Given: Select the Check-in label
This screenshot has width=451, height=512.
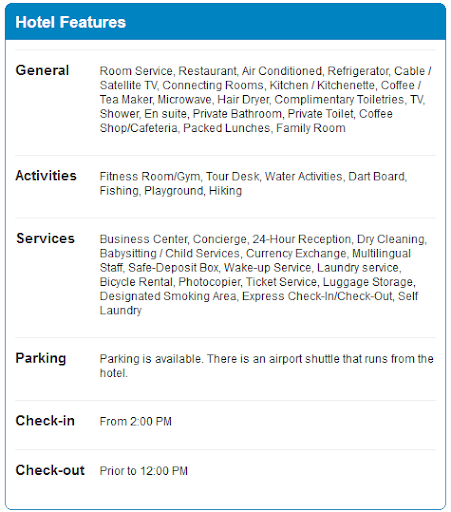Looking at the screenshot, I should tap(45, 421).
